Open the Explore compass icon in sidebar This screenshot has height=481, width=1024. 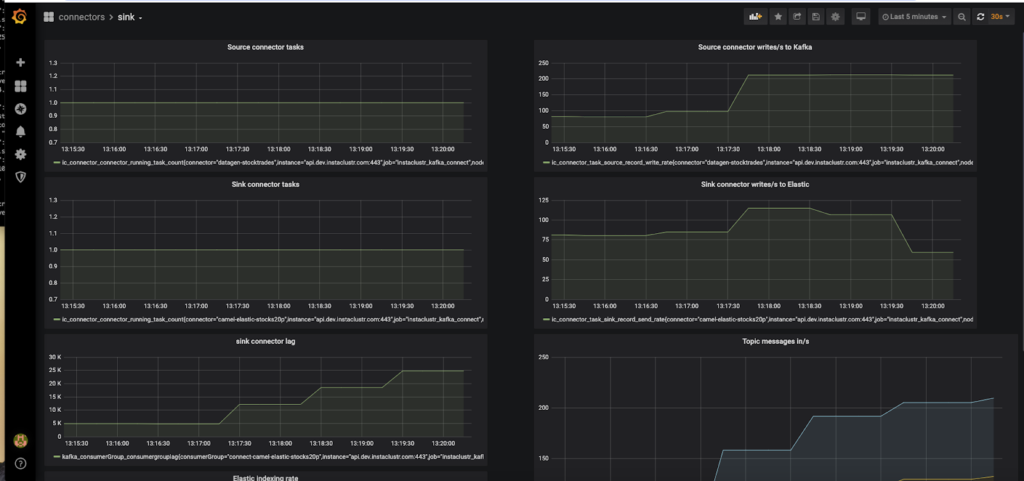20,109
